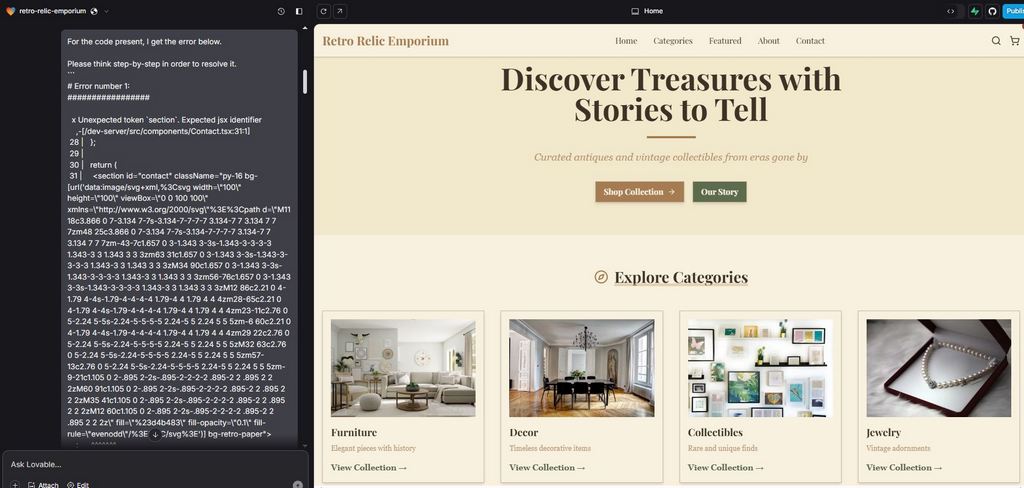Click 'Rare and unique finds' description
This screenshot has width=1024, height=488.
pyautogui.click(x=723, y=448)
